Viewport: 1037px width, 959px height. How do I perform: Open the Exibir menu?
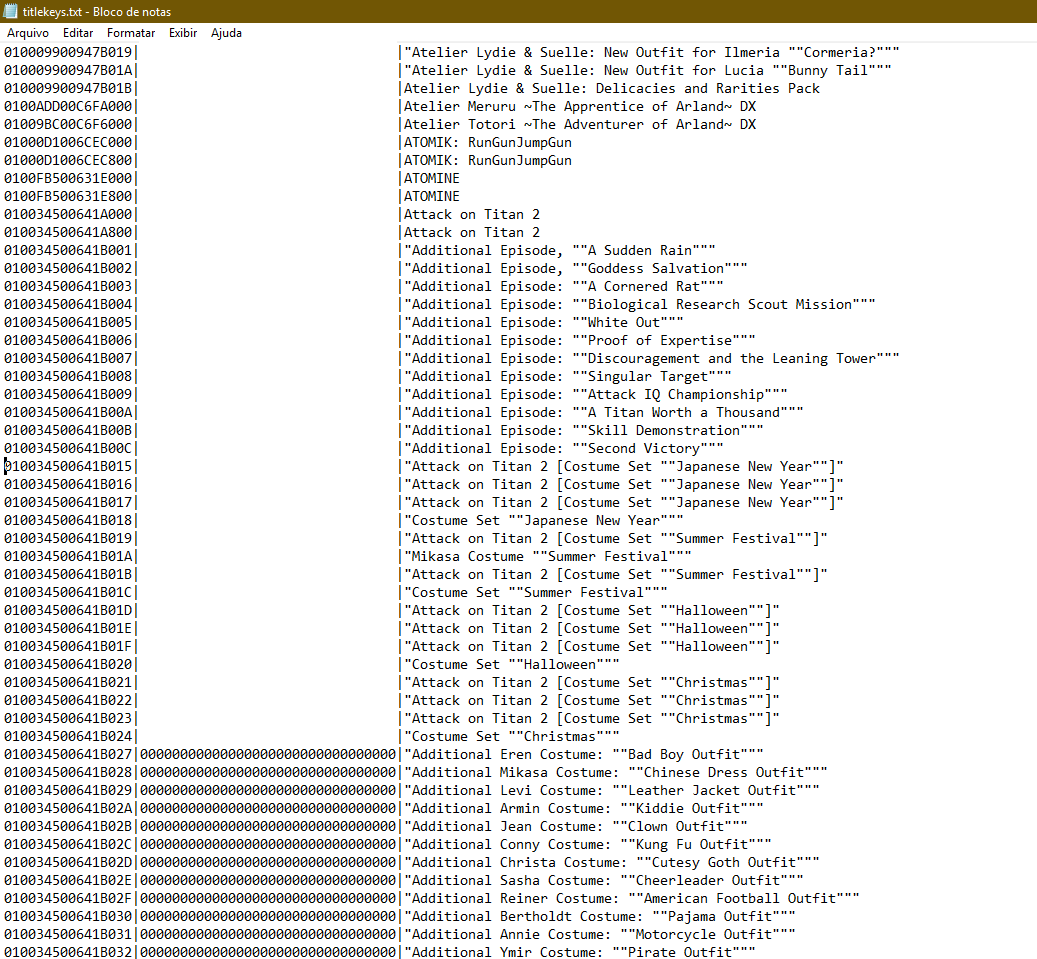click(x=183, y=33)
